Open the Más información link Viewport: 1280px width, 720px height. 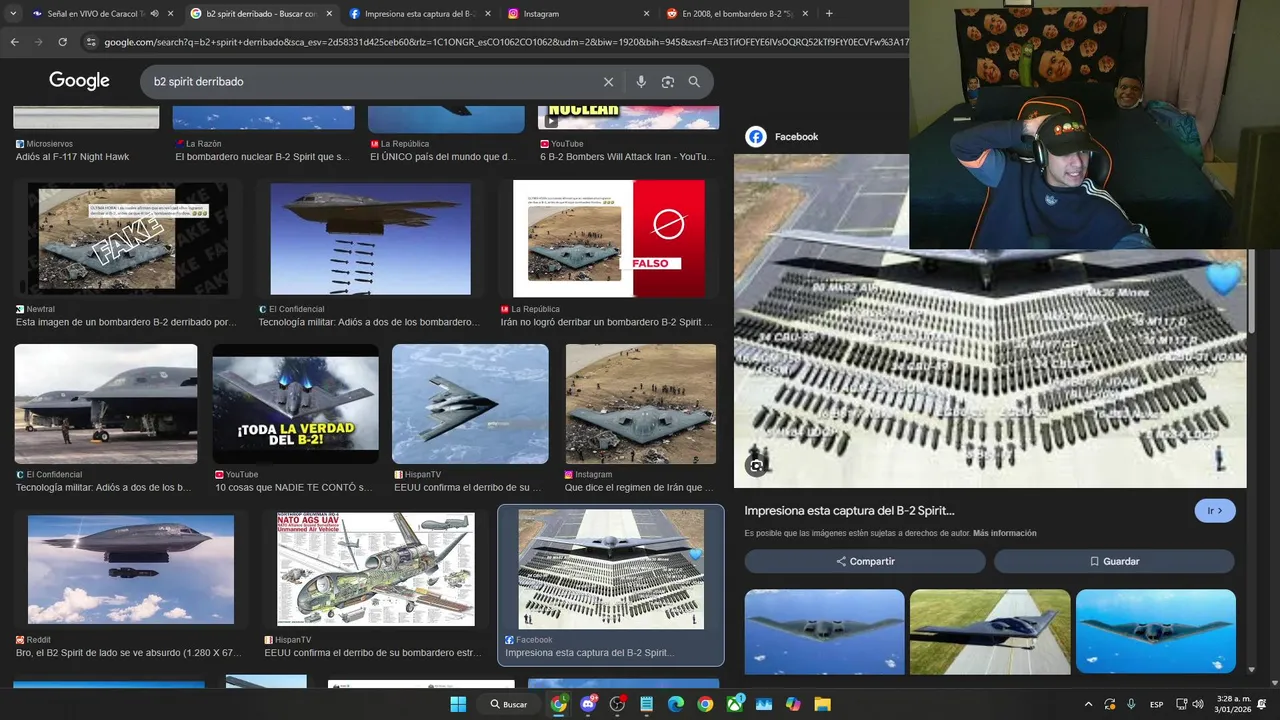tap(1004, 533)
